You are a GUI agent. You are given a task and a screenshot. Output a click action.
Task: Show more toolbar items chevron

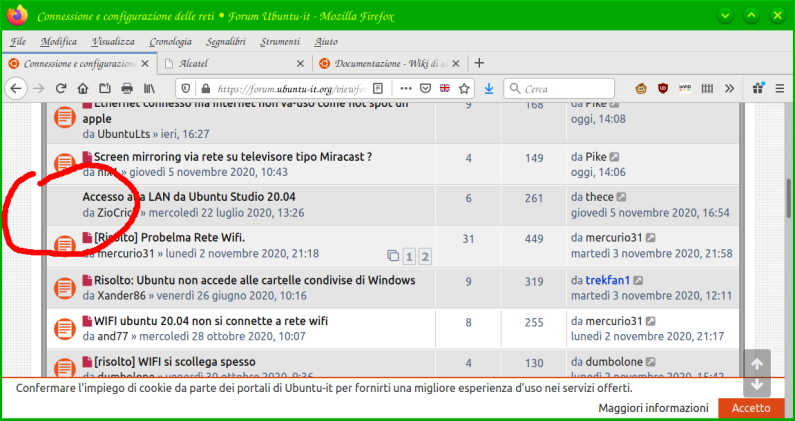(x=729, y=89)
